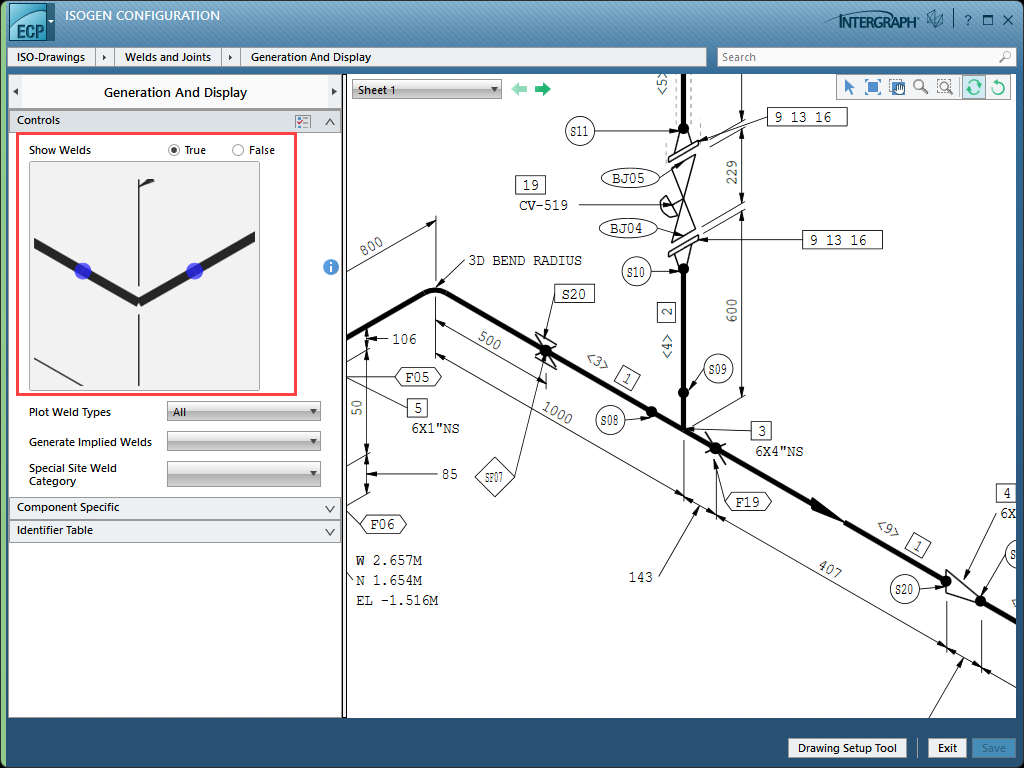Image resolution: width=1024 pixels, height=768 pixels.
Task: Click the Welds and Joints breadcrumb
Action: point(167,57)
